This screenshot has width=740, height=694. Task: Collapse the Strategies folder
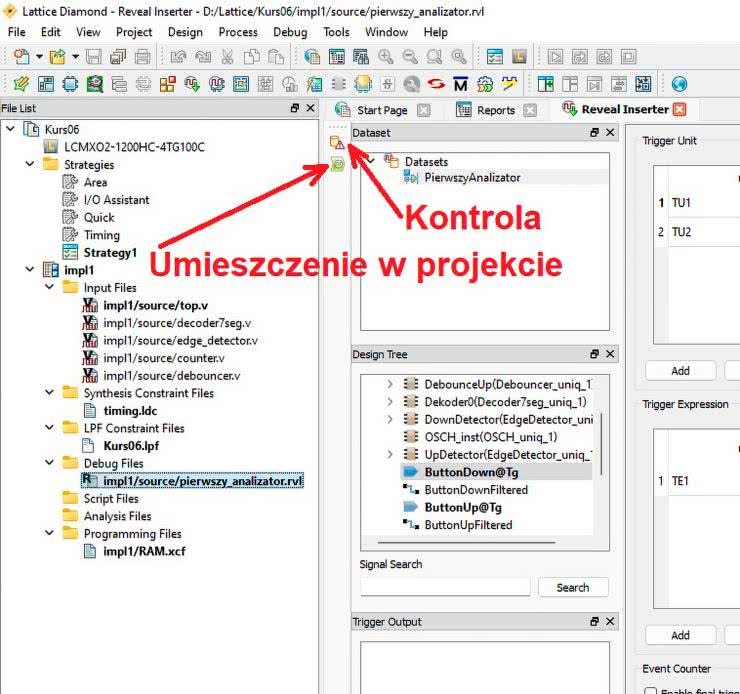[x=30, y=165]
